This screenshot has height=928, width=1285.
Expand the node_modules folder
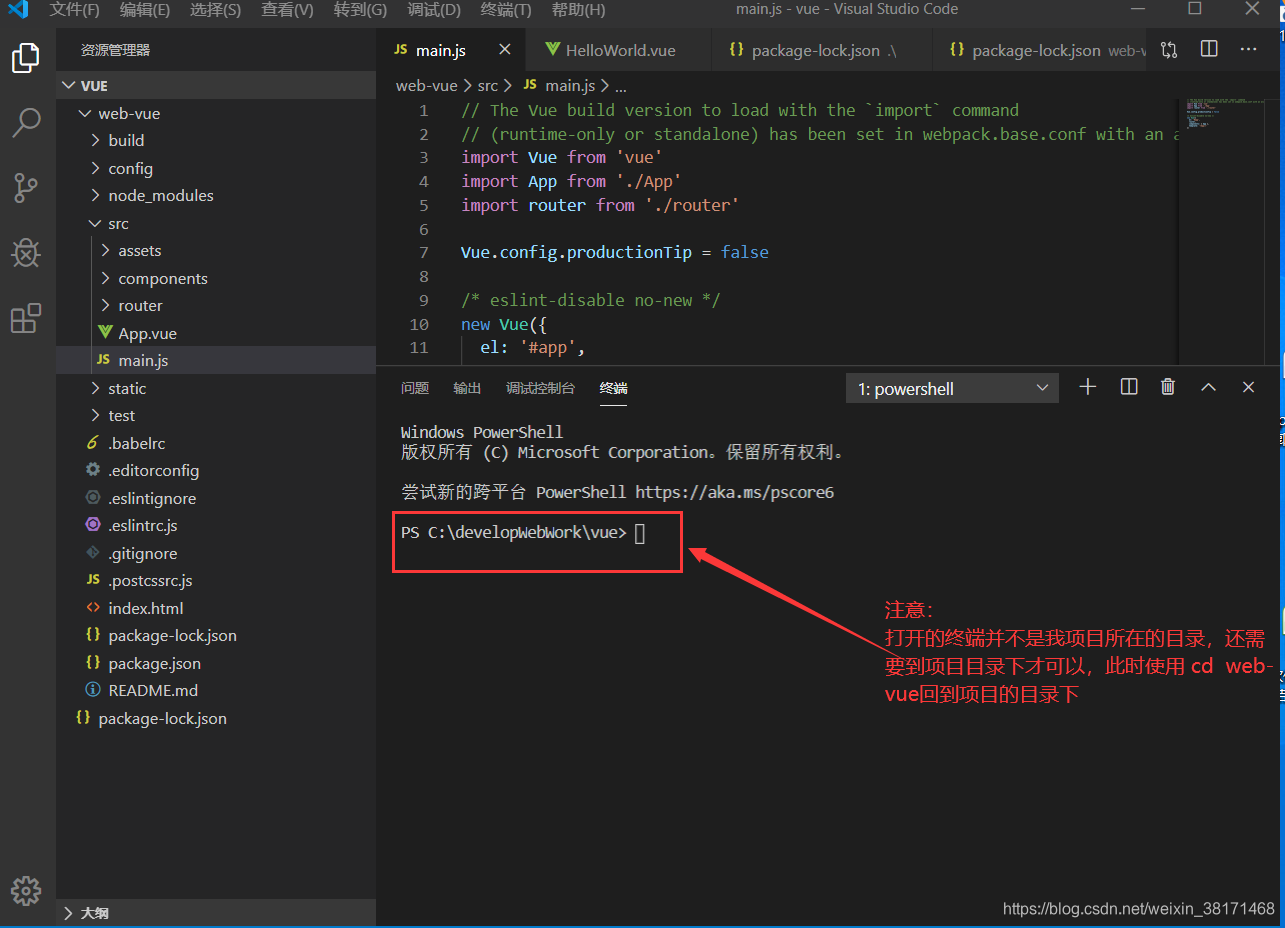point(216,196)
